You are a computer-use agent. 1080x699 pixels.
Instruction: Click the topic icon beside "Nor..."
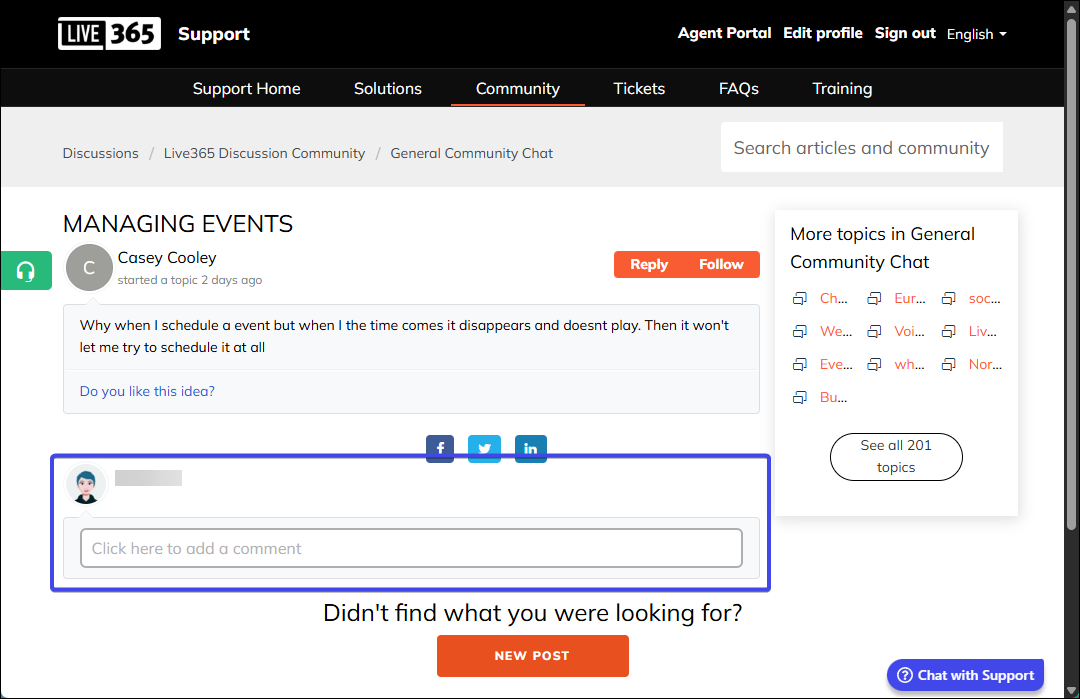coord(948,364)
